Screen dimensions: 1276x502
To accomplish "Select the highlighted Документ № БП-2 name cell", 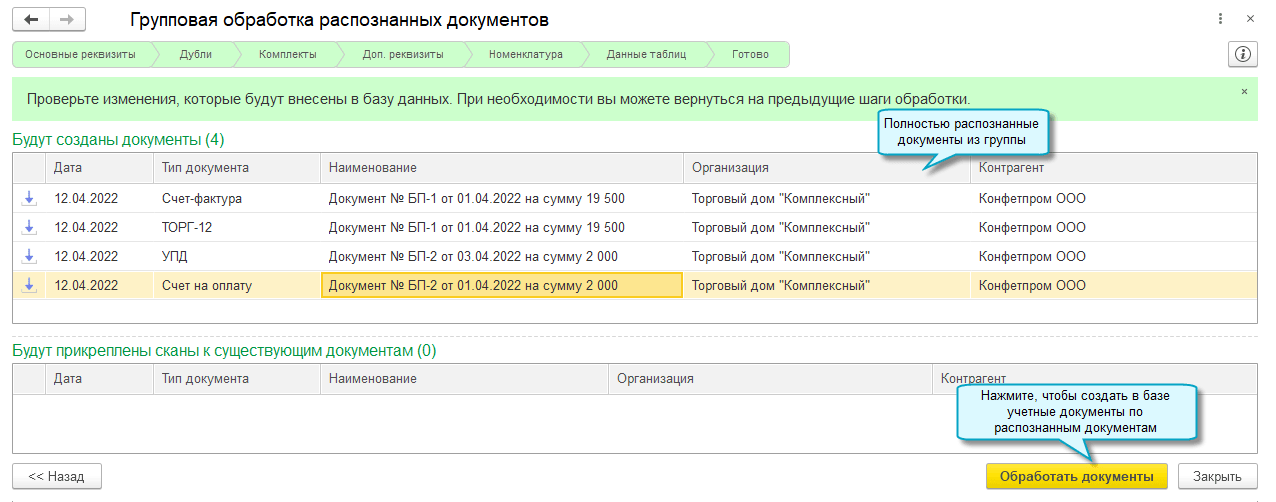I will [501, 285].
